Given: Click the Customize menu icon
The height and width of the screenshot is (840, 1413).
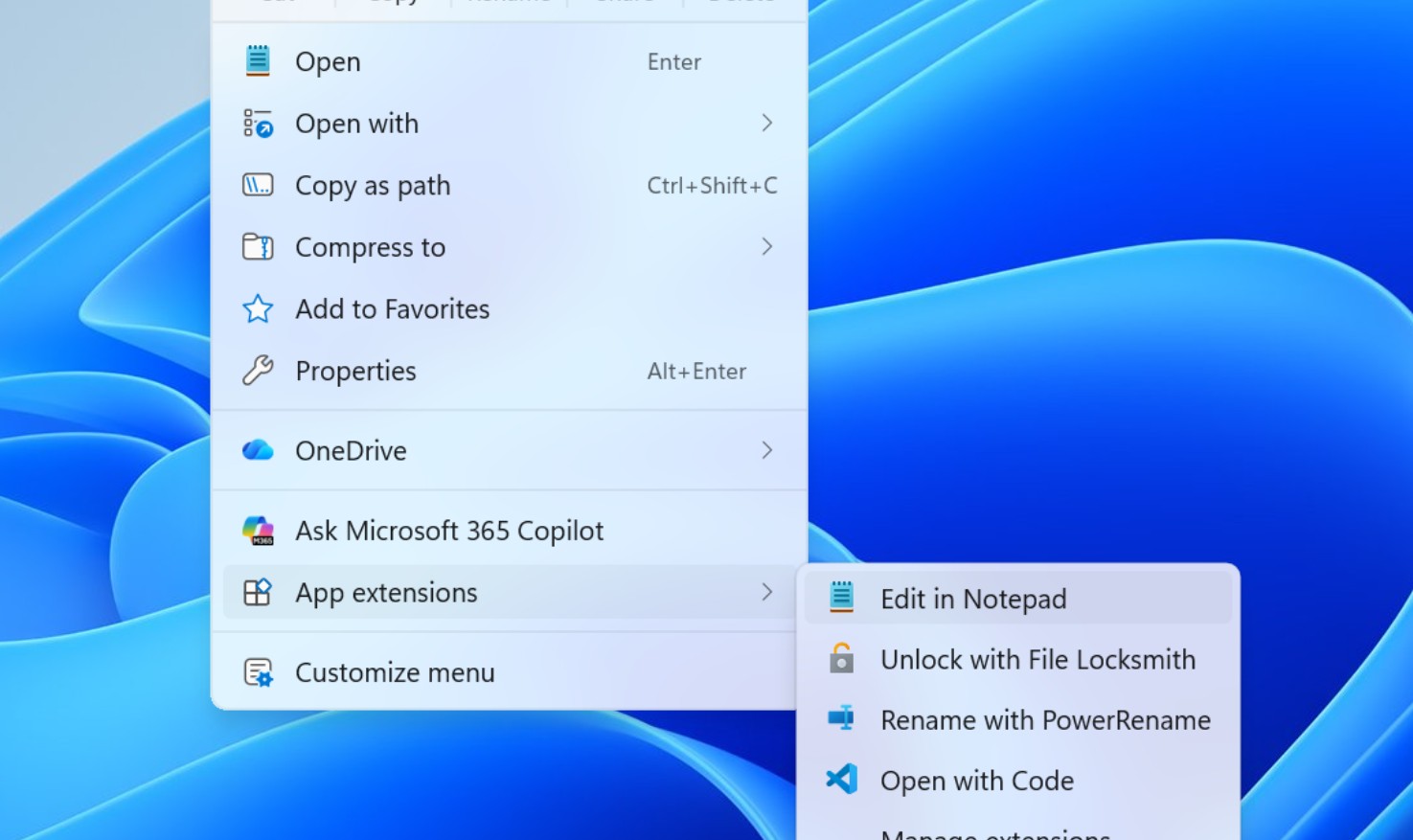Looking at the screenshot, I should pyautogui.click(x=258, y=672).
